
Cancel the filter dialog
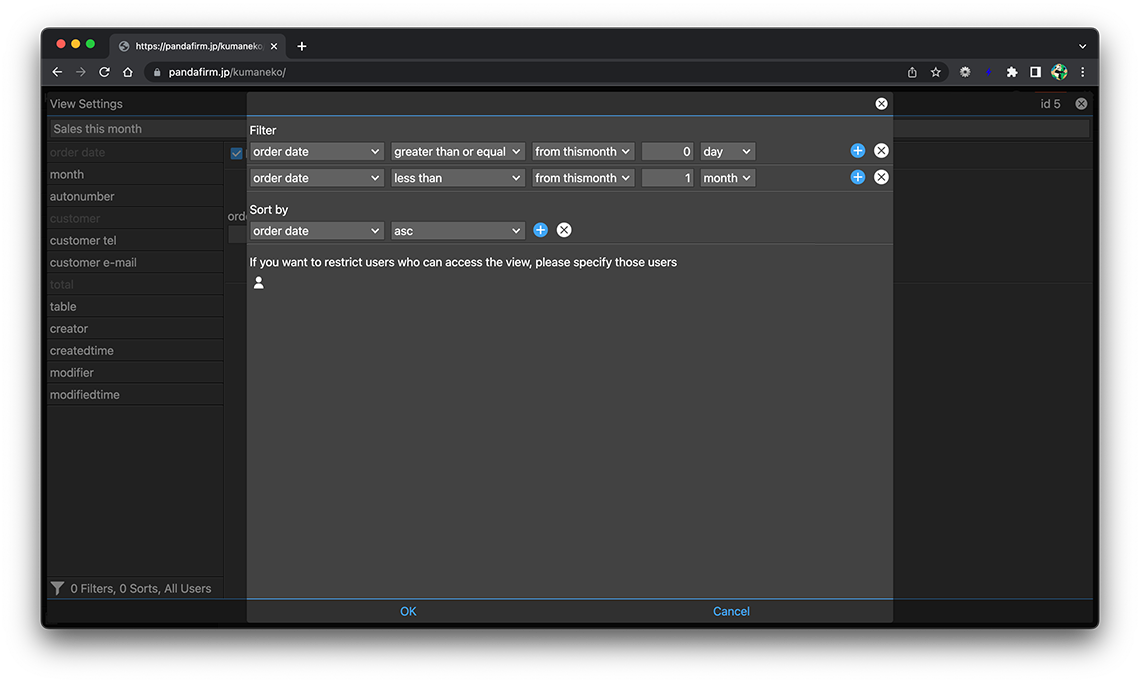tap(731, 611)
